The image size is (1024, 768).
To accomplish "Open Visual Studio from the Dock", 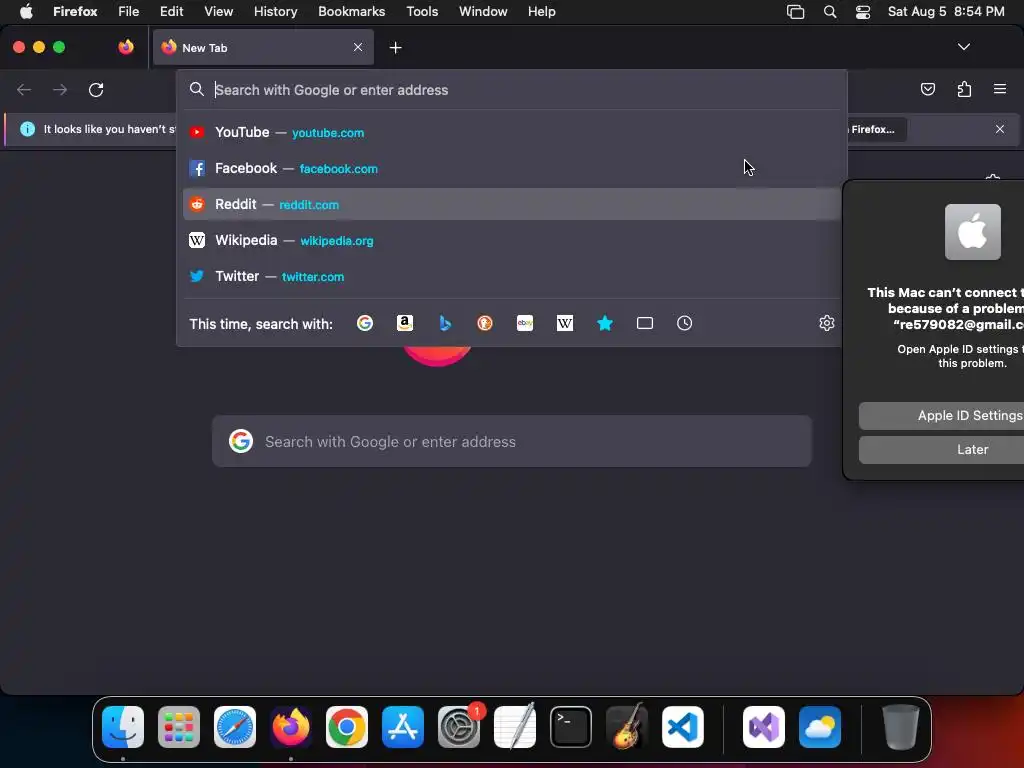I will (763, 727).
